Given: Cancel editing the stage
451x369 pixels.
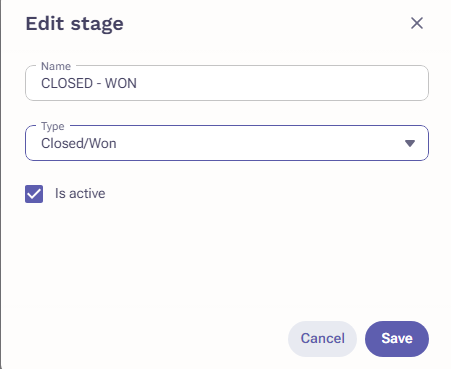Looking at the screenshot, I should click(x=322, y=339).
